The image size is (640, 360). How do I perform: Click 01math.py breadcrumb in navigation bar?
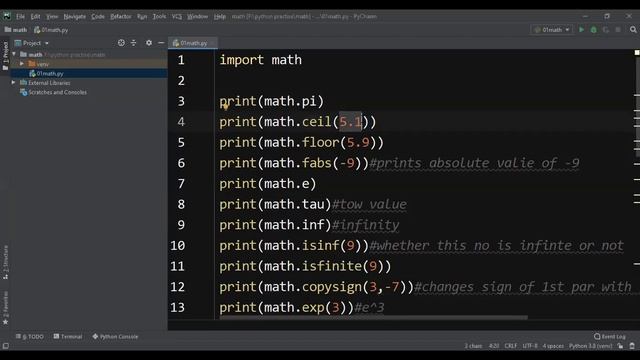point(51,30)
